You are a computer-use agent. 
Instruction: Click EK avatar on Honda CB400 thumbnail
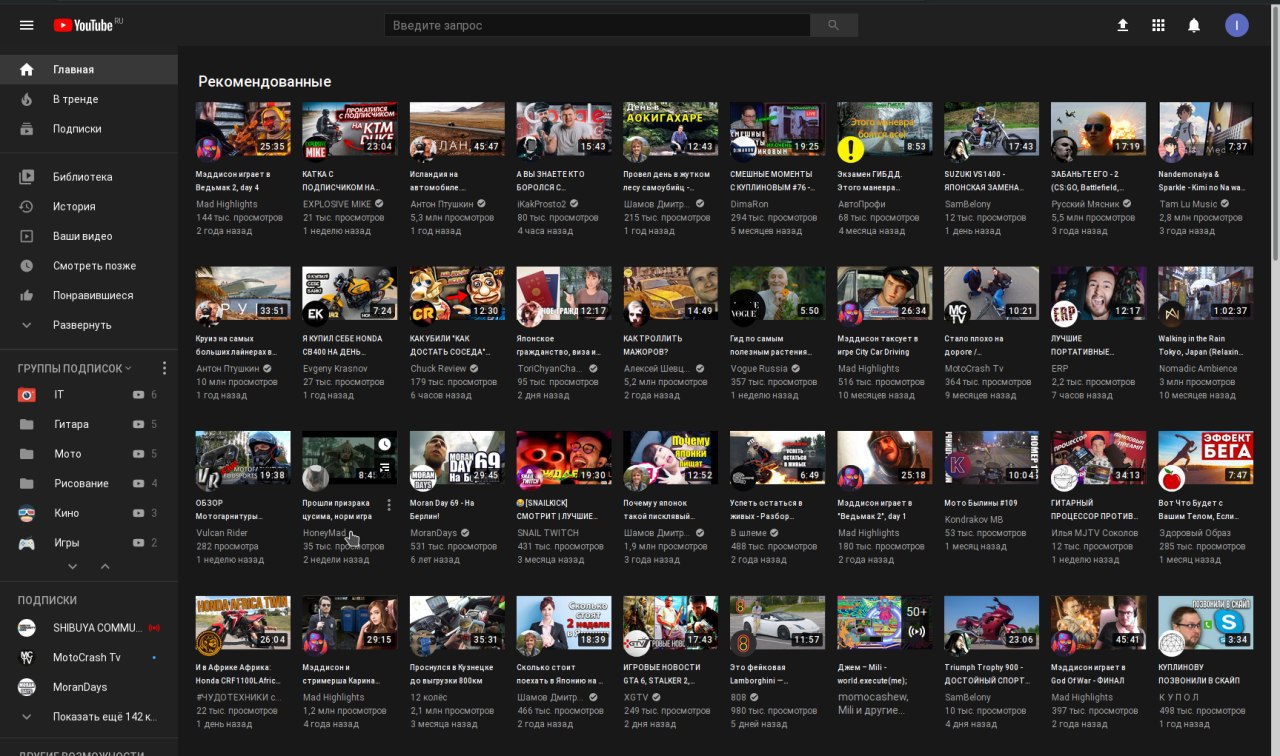[x=316, y=313]
